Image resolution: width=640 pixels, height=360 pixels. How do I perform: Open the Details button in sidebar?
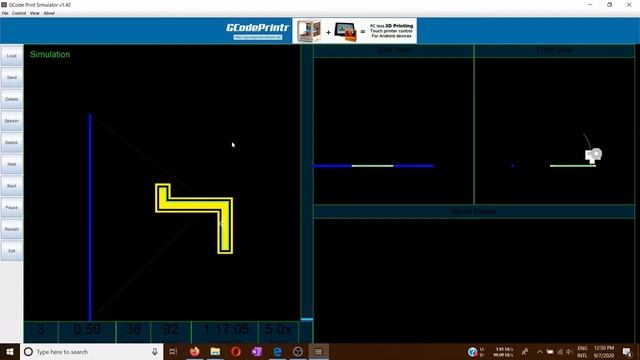click(x=11, y=99)
